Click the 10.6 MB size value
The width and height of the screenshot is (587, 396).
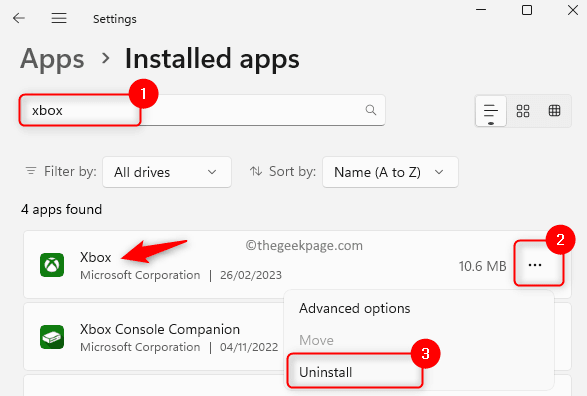[482, 266]
